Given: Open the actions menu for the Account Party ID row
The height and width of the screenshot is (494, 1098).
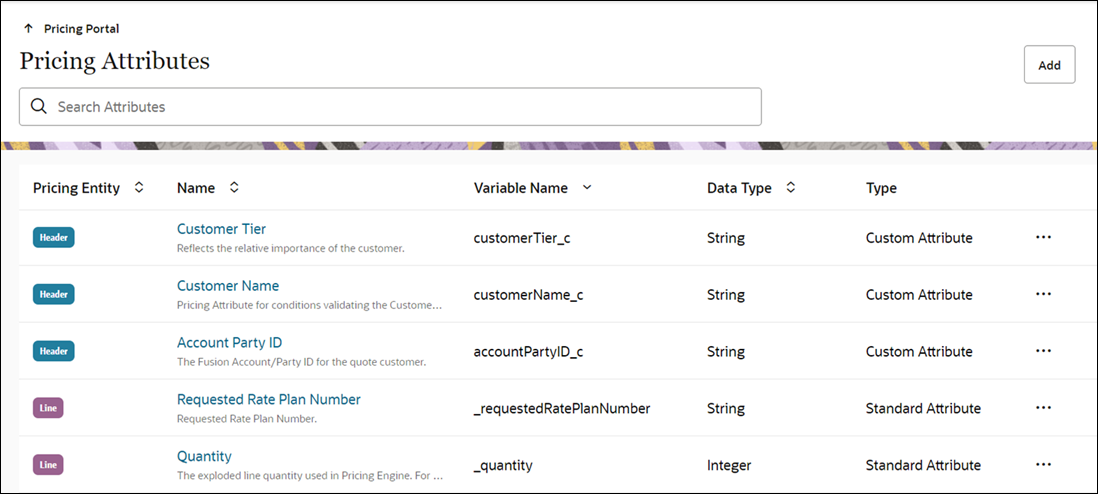Looking at the screenshot, I should click(1043, 351).
